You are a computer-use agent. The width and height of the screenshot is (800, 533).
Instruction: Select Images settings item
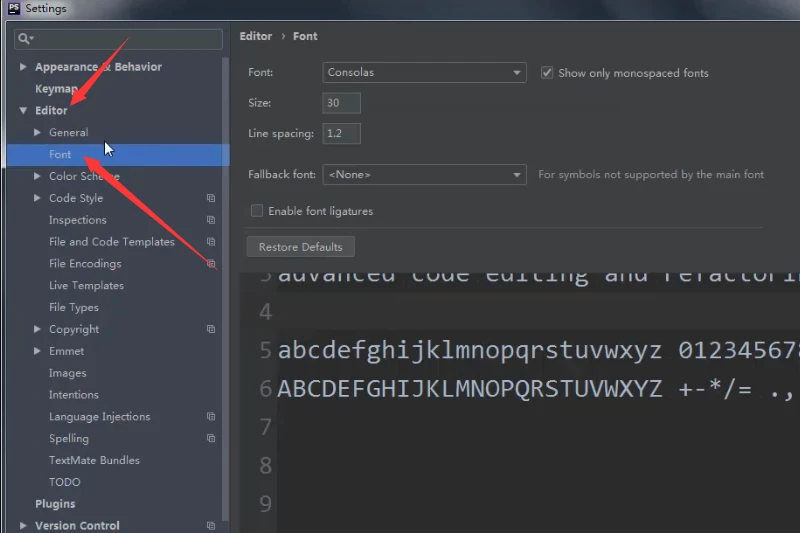[x=67, y=373]
